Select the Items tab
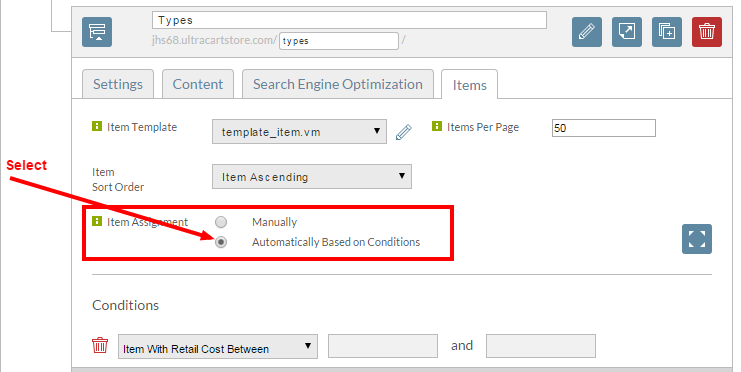The image size is (741, 372). point(469,85)
